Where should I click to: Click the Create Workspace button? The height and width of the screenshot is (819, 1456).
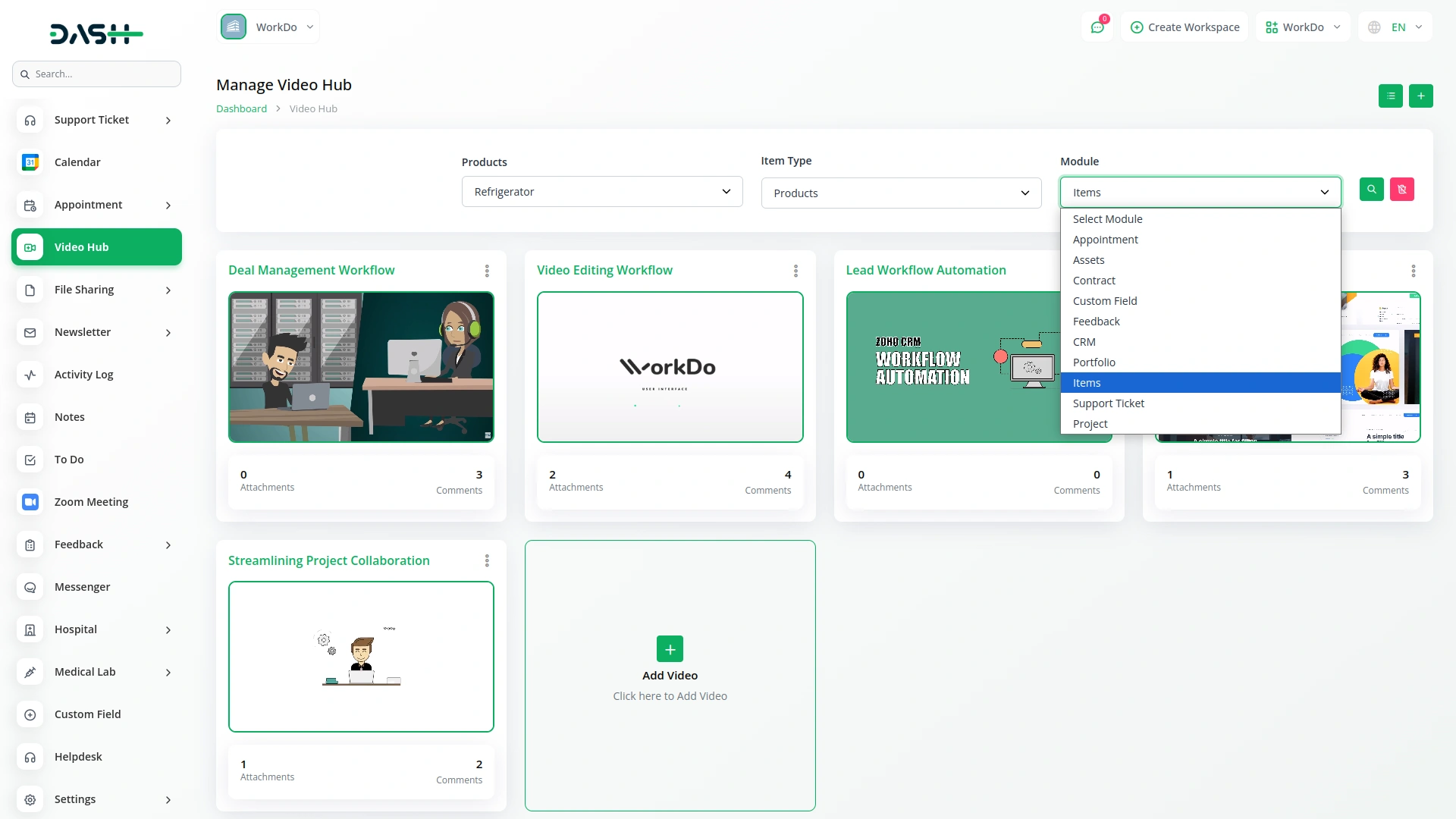[1185, 27]
